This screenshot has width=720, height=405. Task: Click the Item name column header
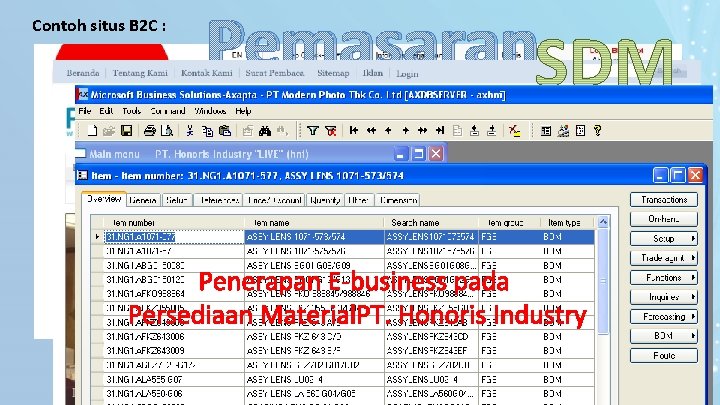pos(314,223)
